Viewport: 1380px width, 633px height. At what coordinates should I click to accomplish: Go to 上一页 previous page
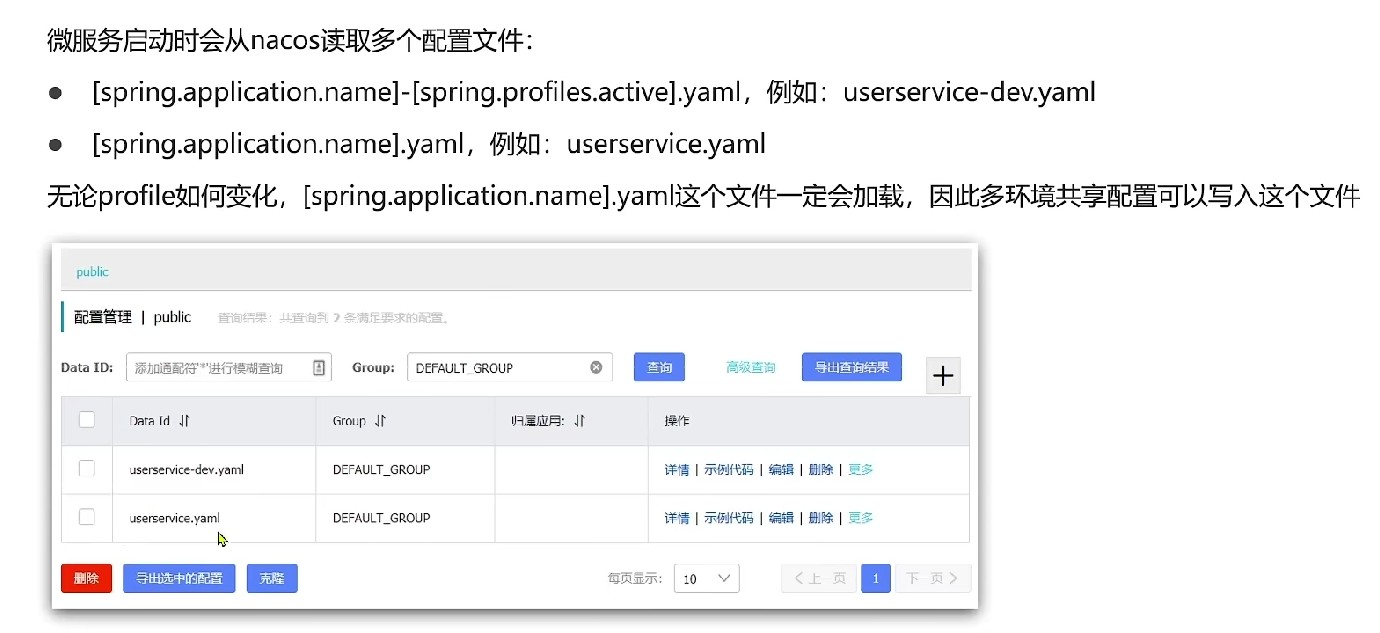click(x=819, y=578)
